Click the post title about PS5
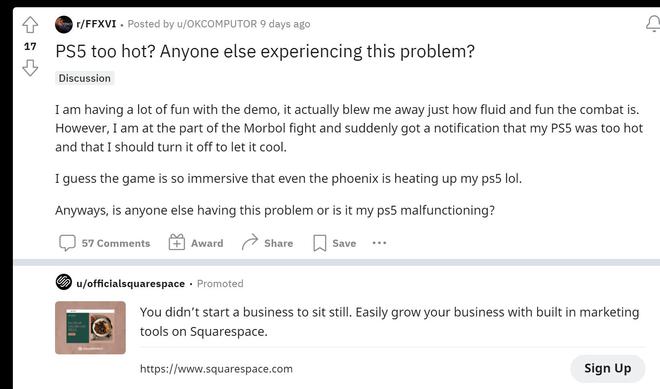660x389 pixels. click(x=265, y=52)
